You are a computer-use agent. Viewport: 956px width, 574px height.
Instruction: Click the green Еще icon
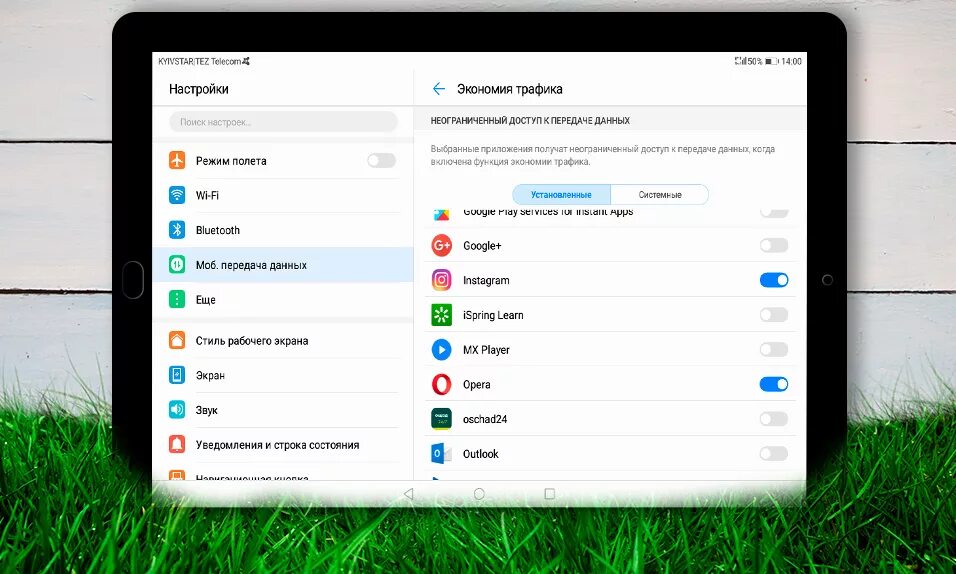point(177,300)
